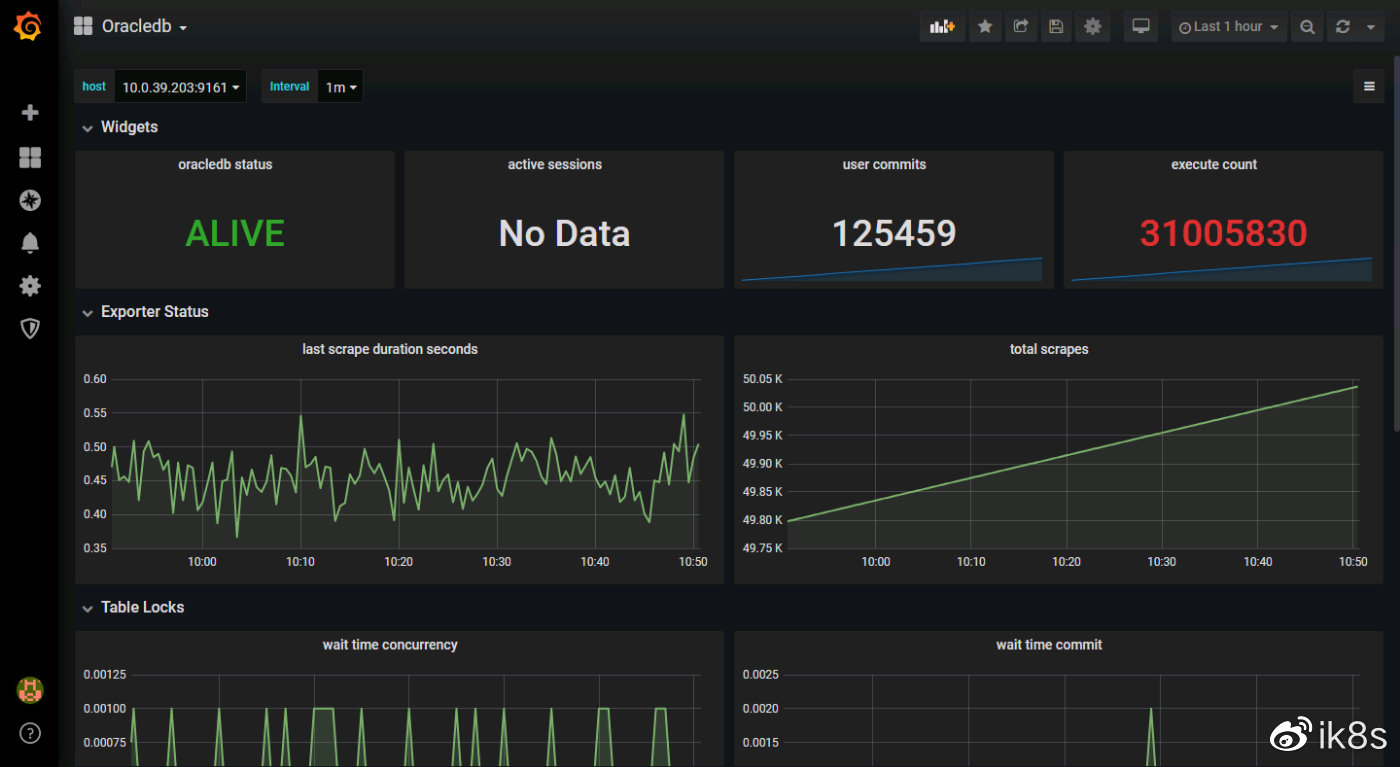This screenshot has height=767, width=1400.
Task: Zoom out the time range
Action: pos(1306,27)
